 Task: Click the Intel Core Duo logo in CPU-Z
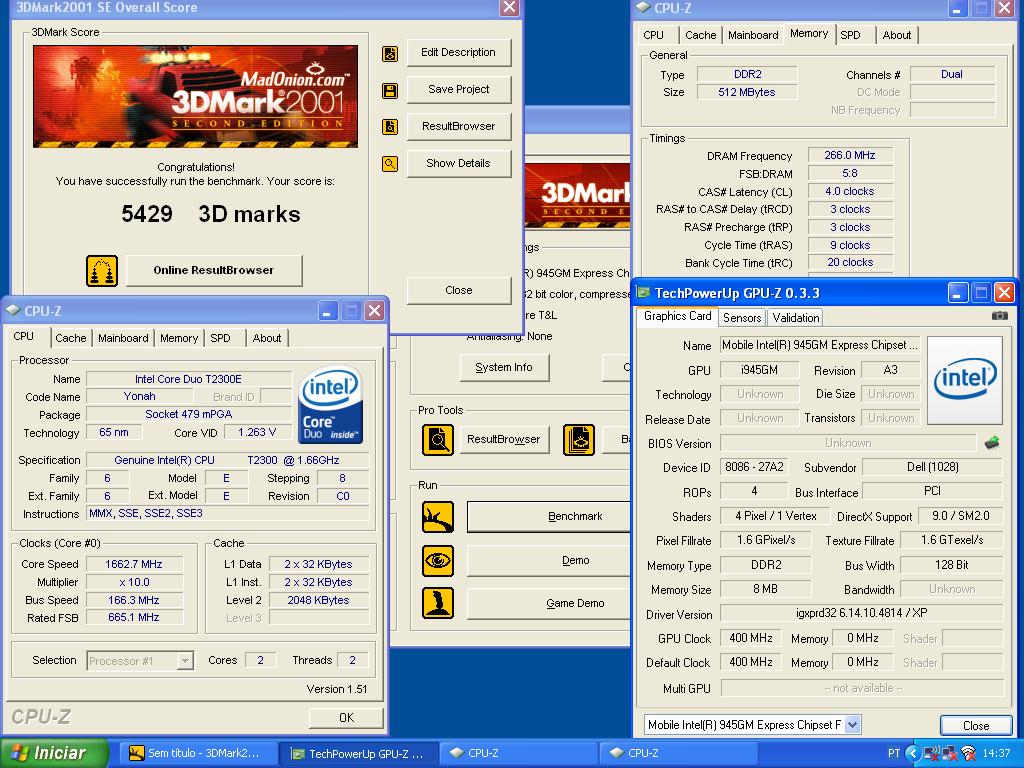point(330,405)
